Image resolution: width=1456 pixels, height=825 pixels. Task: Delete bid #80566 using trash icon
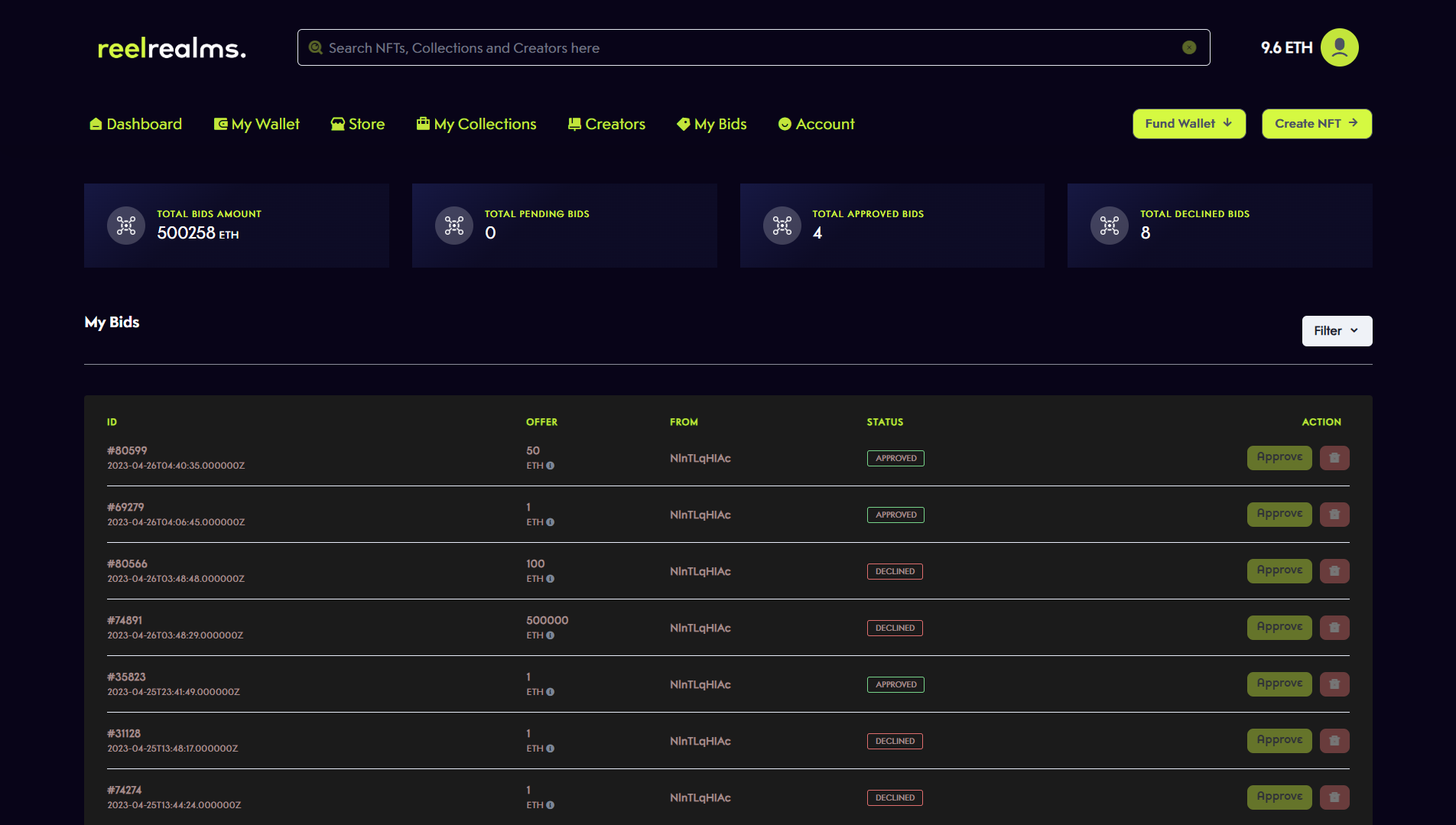point(1334,571)
